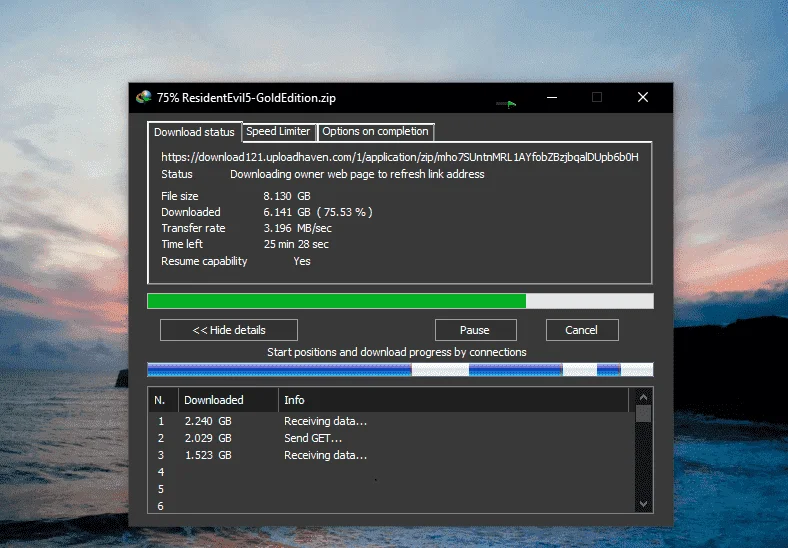Click the blue connections progress bar

tap(401, 370)
